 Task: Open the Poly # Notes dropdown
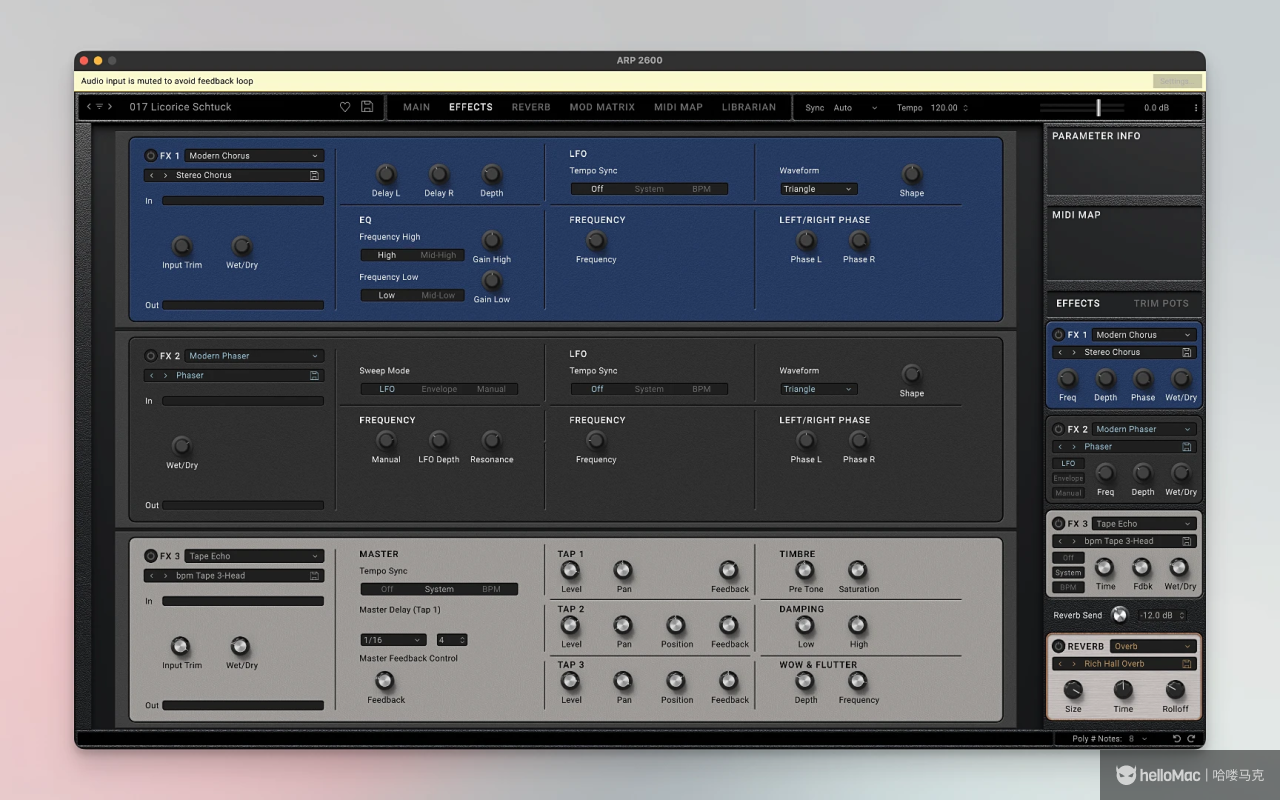click(x=1139, y=739)
